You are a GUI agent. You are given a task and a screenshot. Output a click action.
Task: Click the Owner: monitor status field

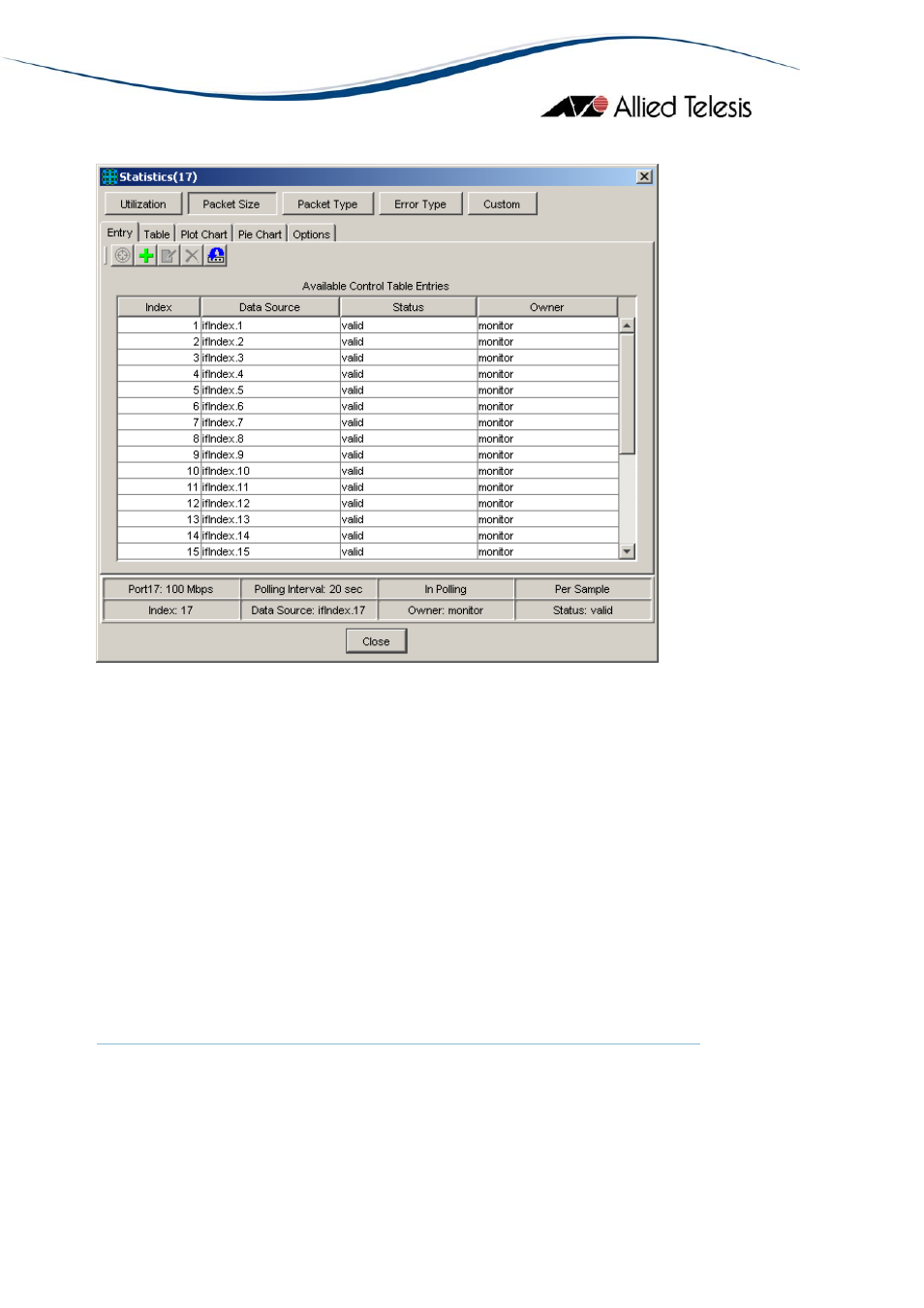point(446,610)
